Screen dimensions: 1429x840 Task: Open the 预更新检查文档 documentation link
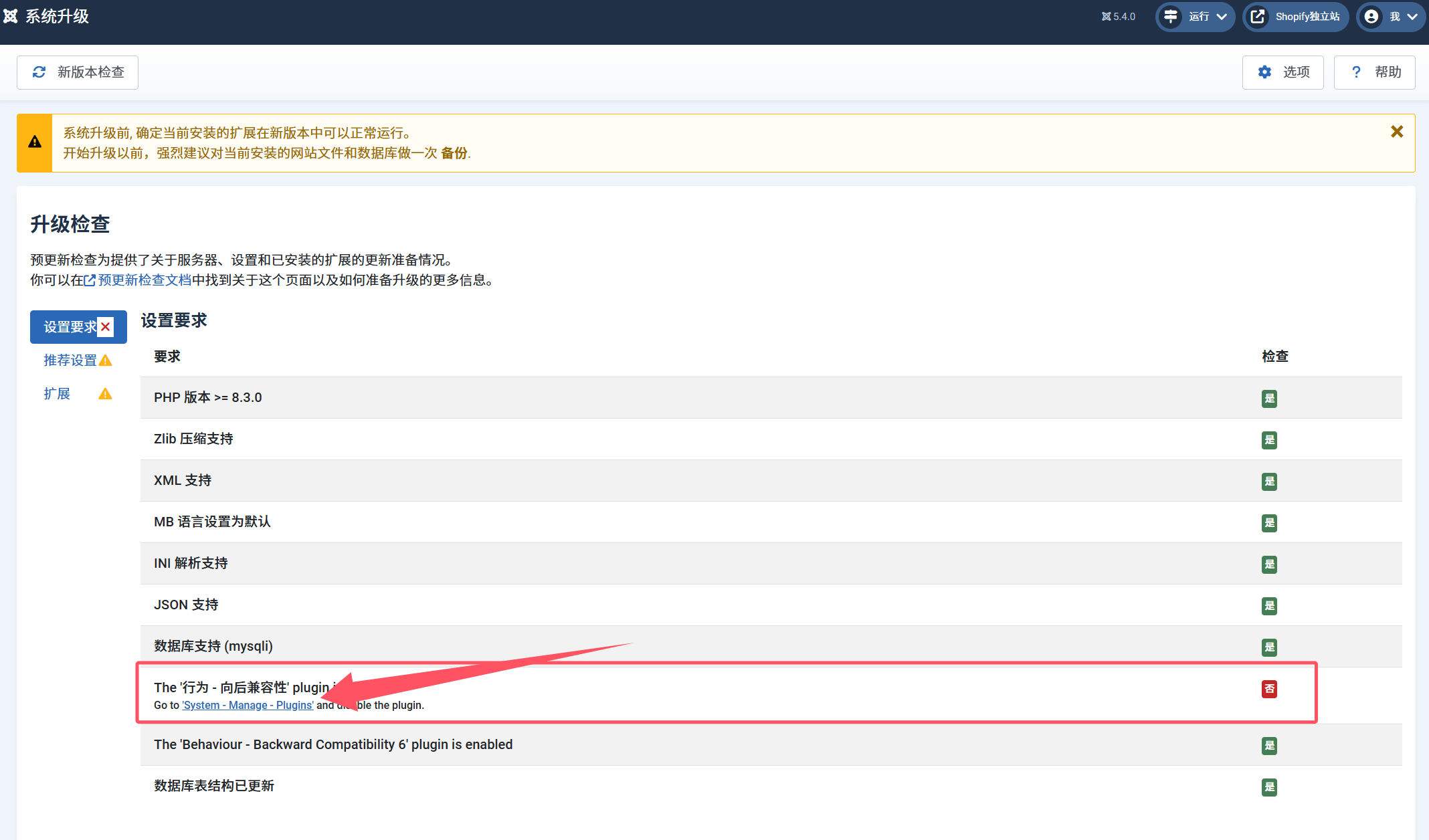click(144, 280)
